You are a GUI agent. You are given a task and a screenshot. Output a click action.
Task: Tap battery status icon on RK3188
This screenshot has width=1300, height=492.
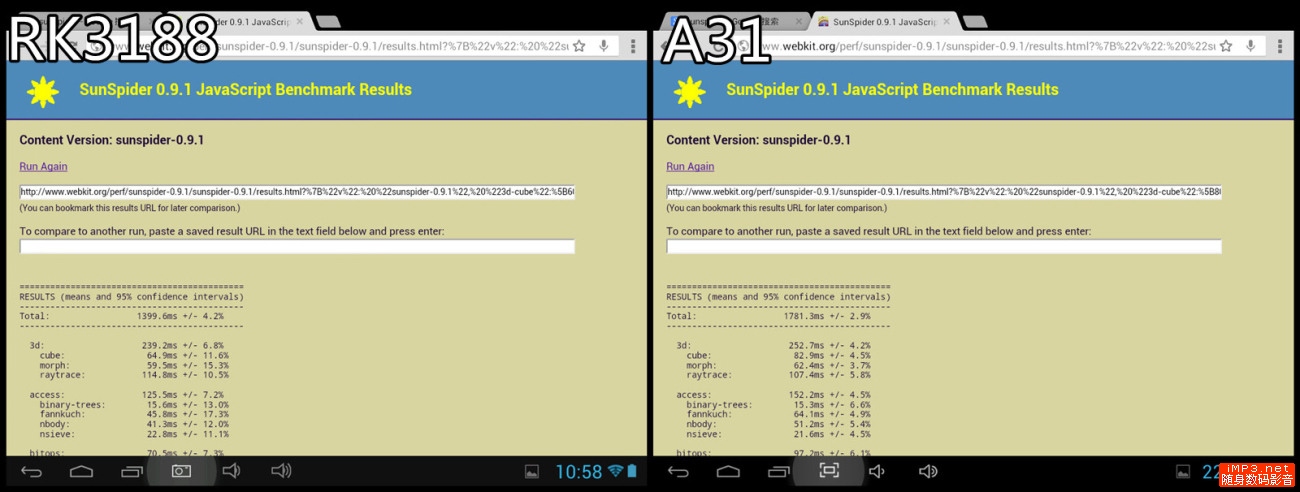coord(632,471)
